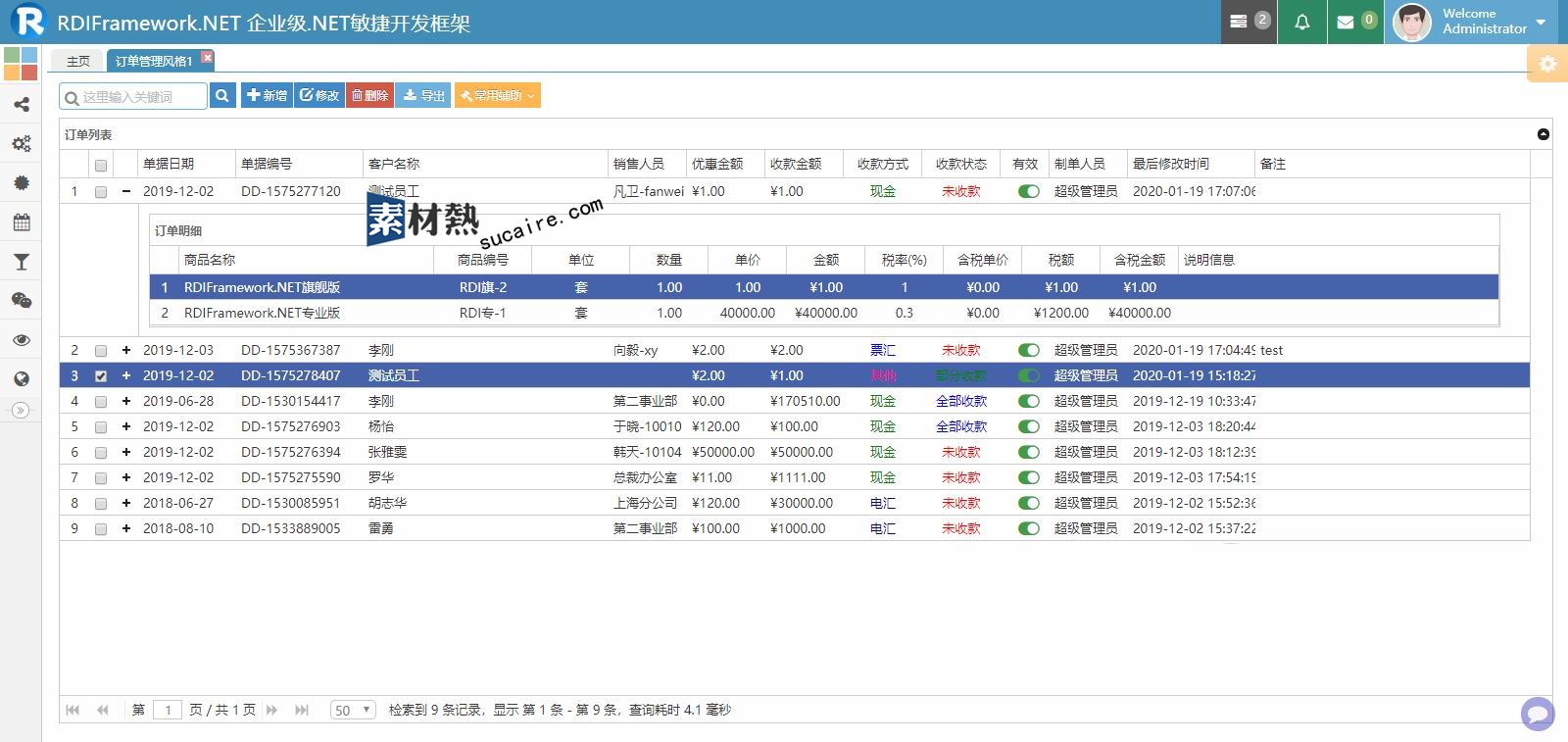
Task: Check the select-all checkbox in table header
Action: (101, 165)
